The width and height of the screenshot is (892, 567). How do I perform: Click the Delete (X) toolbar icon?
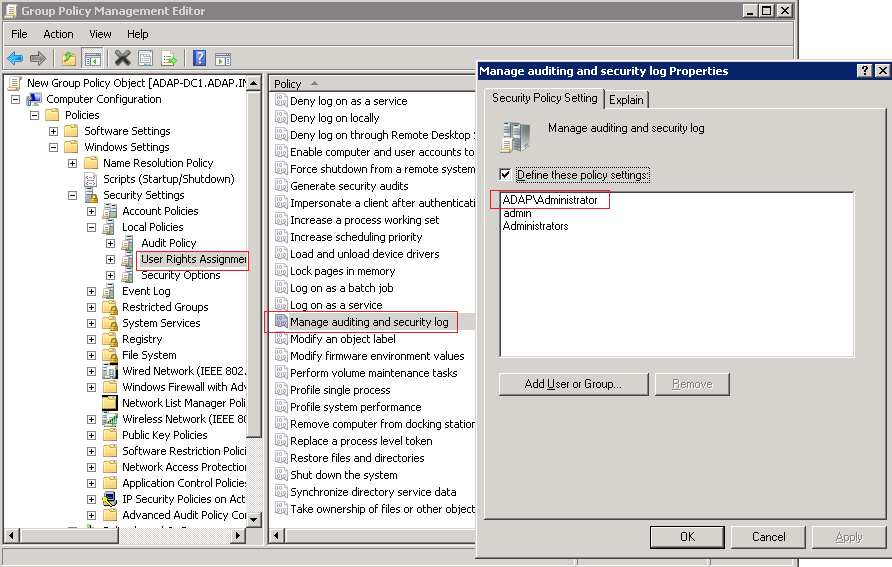pos(122,58)
